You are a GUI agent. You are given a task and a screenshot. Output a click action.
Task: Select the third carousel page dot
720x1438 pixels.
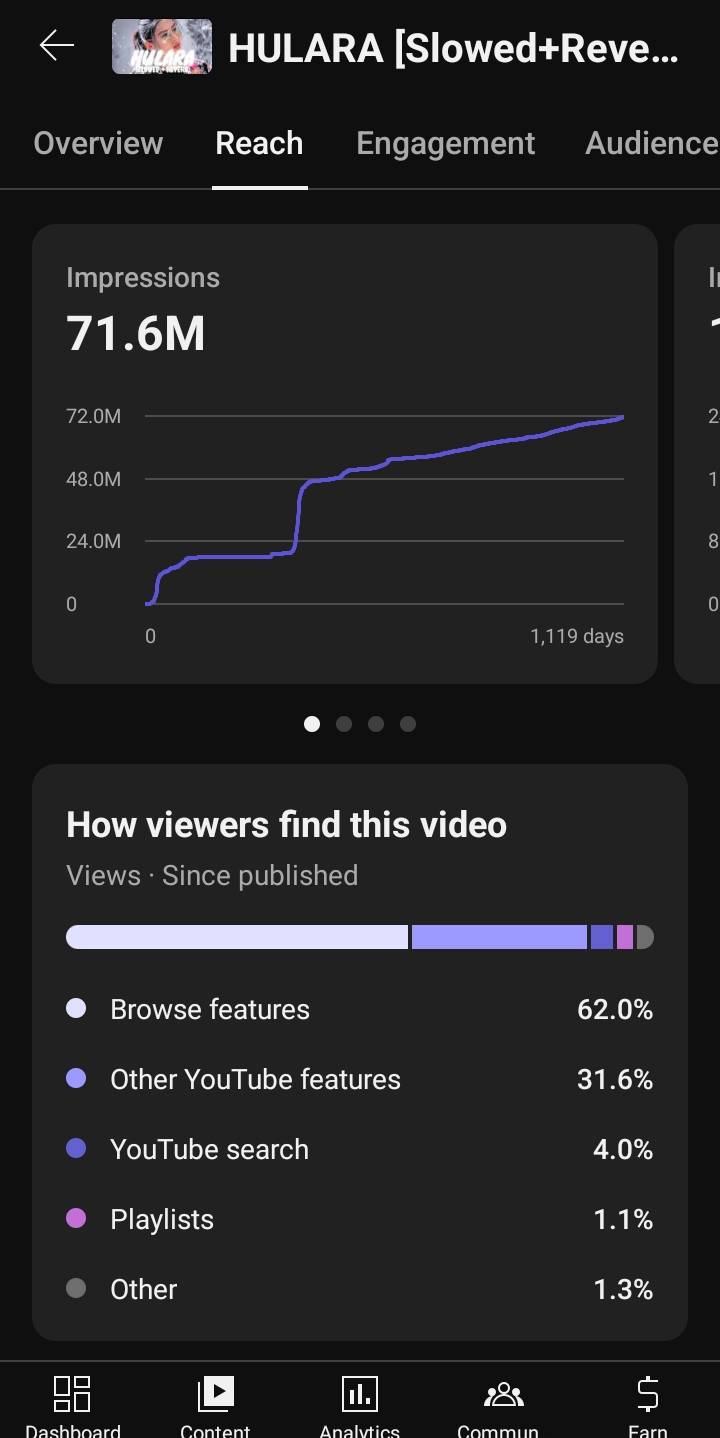pos(376,724)
